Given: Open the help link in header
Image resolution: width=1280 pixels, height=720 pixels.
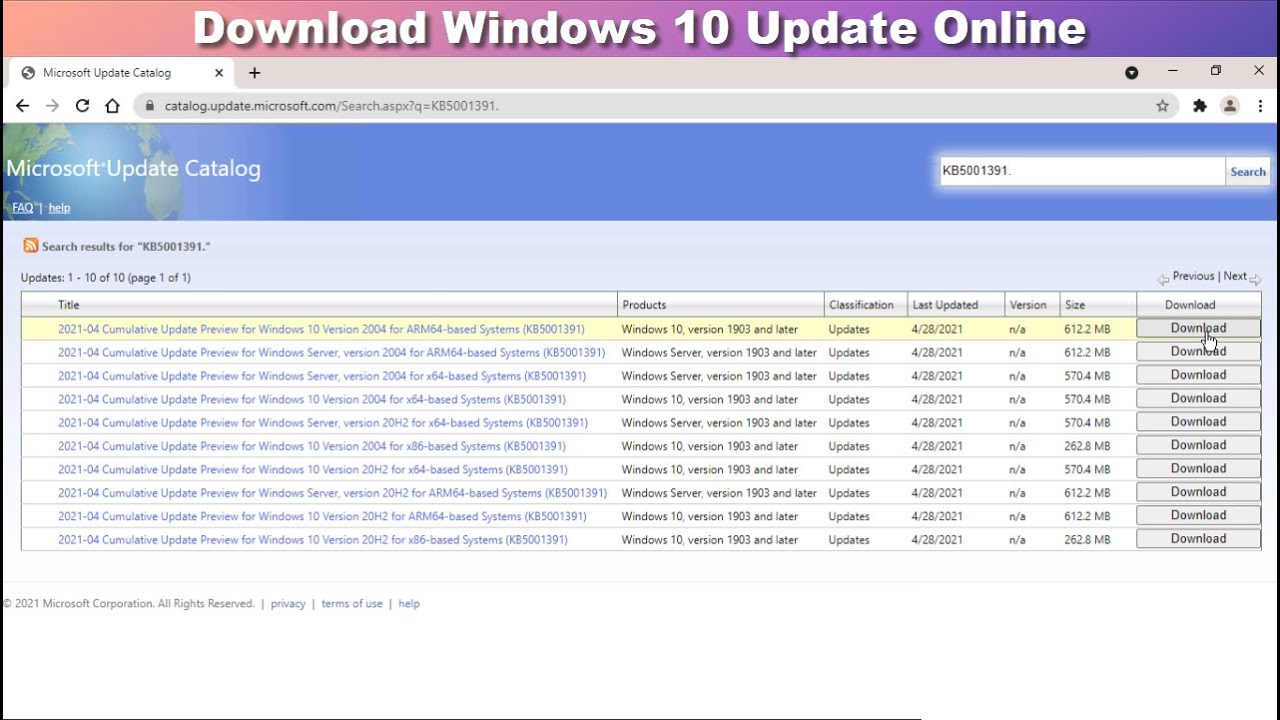Looking at the screenshot, I should [x=59, y=208].
